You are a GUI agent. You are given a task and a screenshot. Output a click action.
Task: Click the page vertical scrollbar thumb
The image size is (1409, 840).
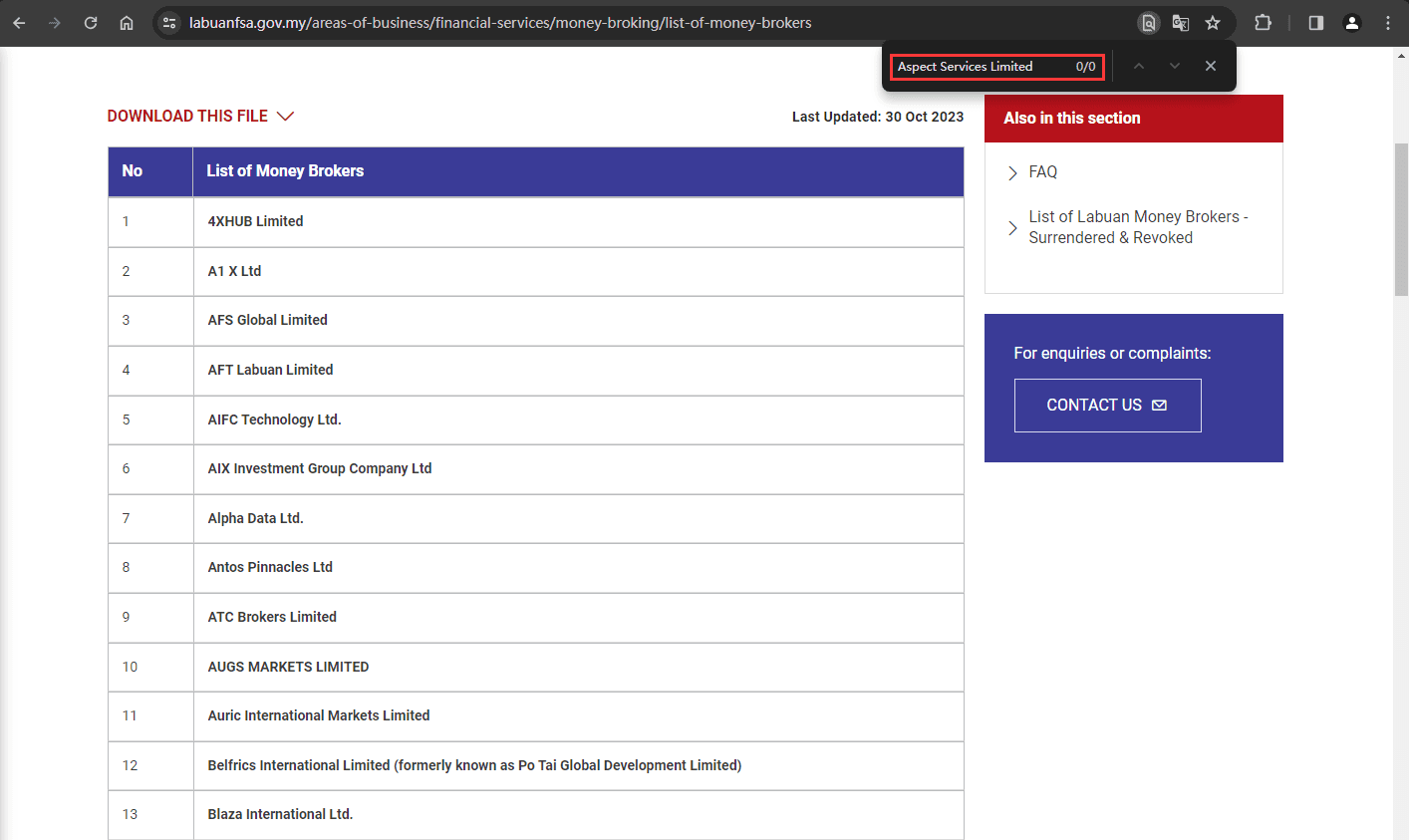click(x=1401, y=219)
